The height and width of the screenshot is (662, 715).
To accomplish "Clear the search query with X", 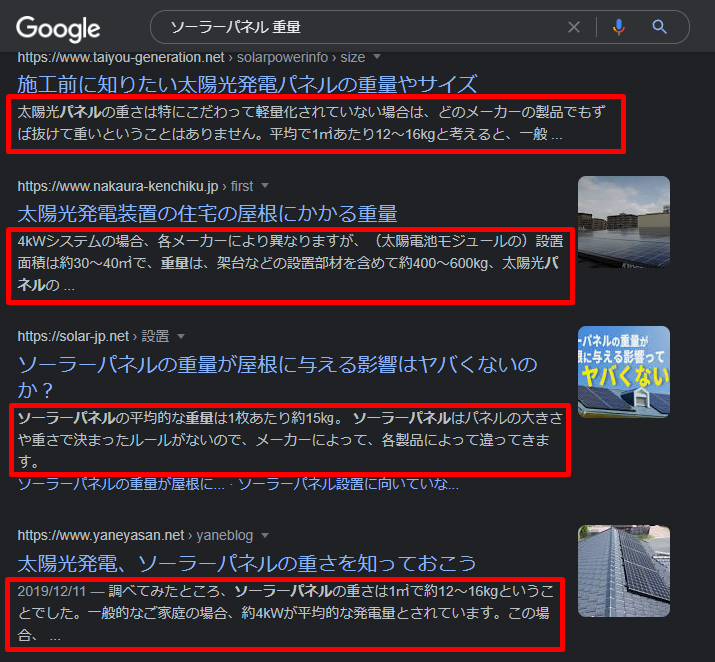I will click(x=574, y=27).
